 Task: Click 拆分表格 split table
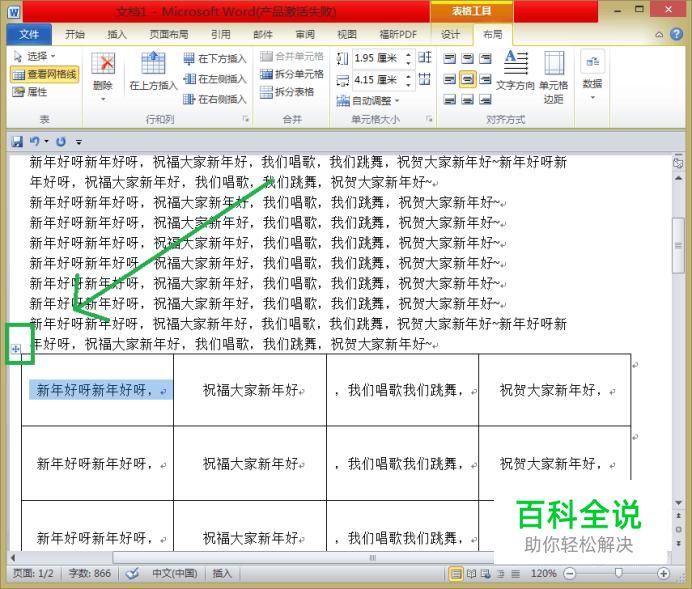287,92
